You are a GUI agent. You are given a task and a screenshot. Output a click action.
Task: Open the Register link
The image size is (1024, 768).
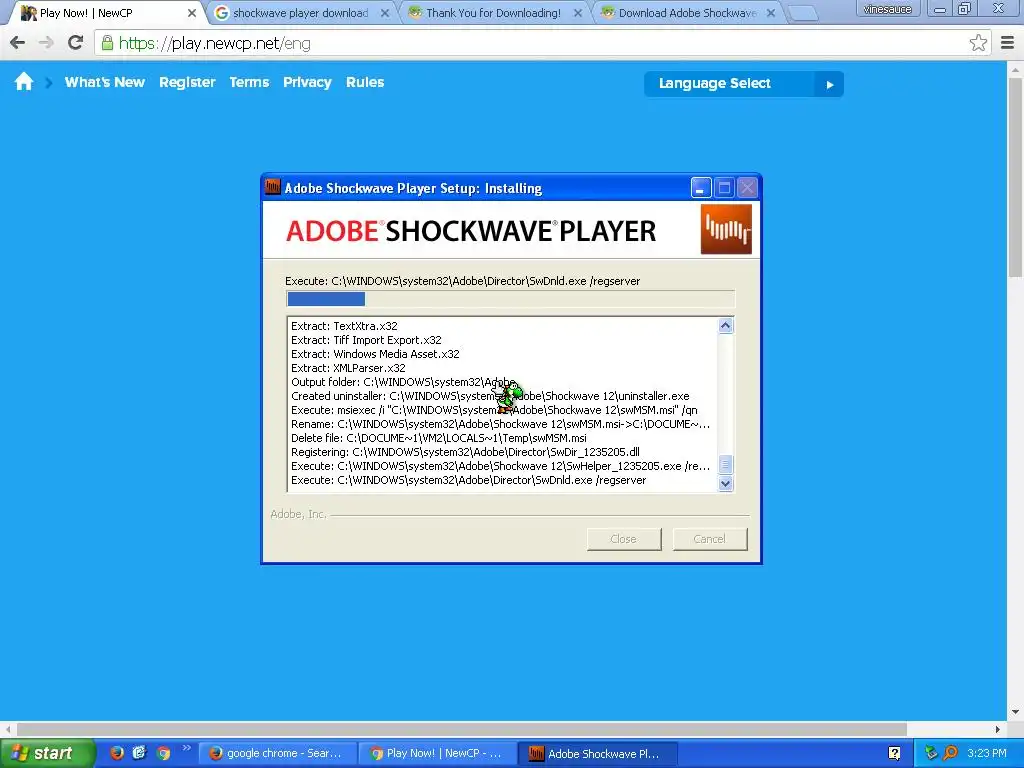(x=187, y=82)
